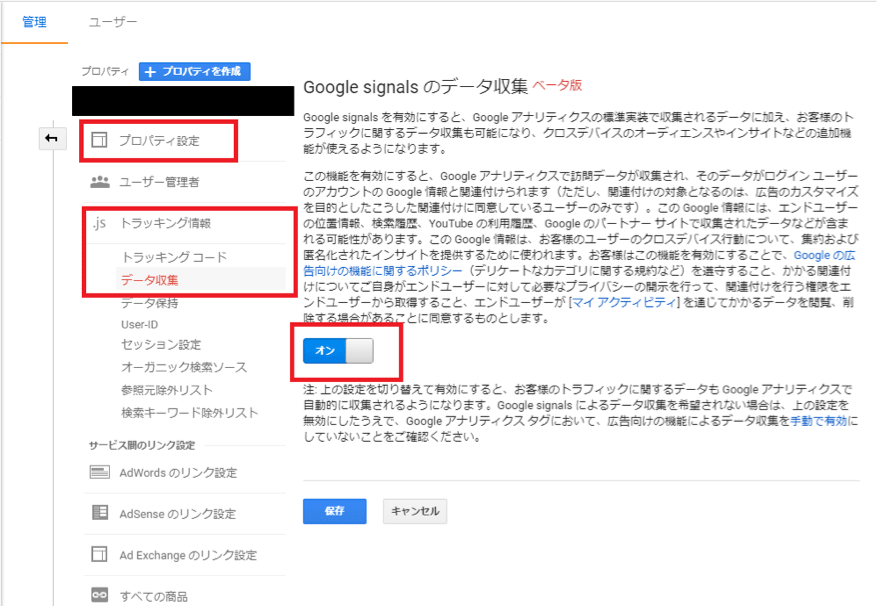
Task: Select トラッキング コード in the sidebar
Action: [x=173, y=257]
